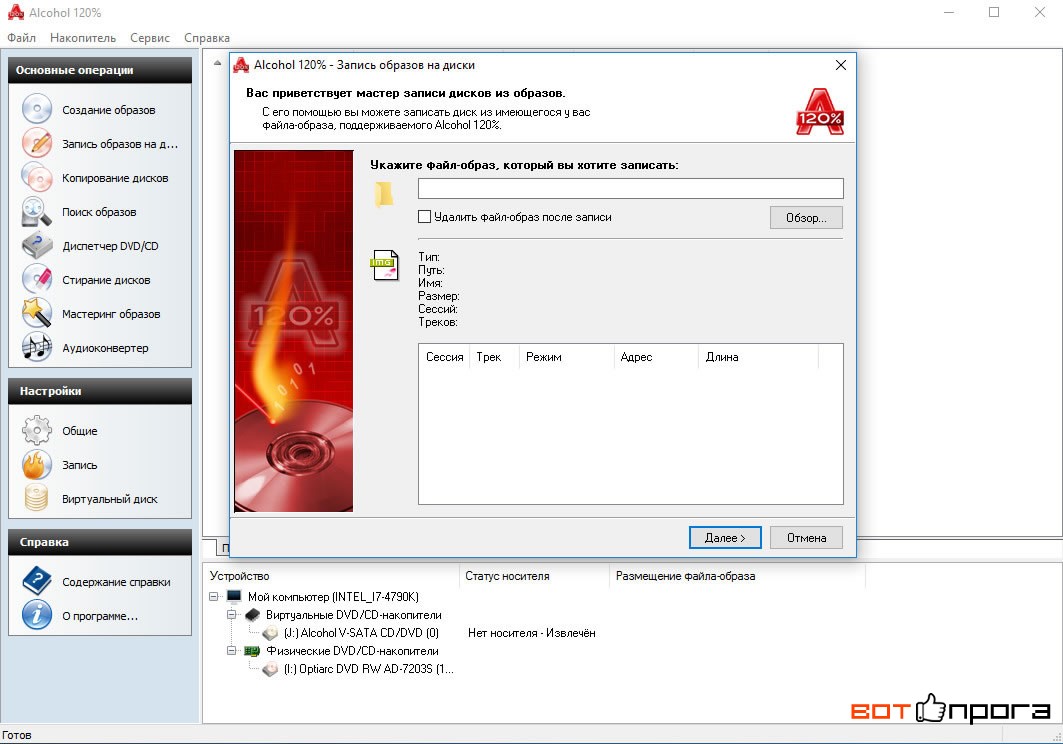Click the Трек column header

[494, 357]
